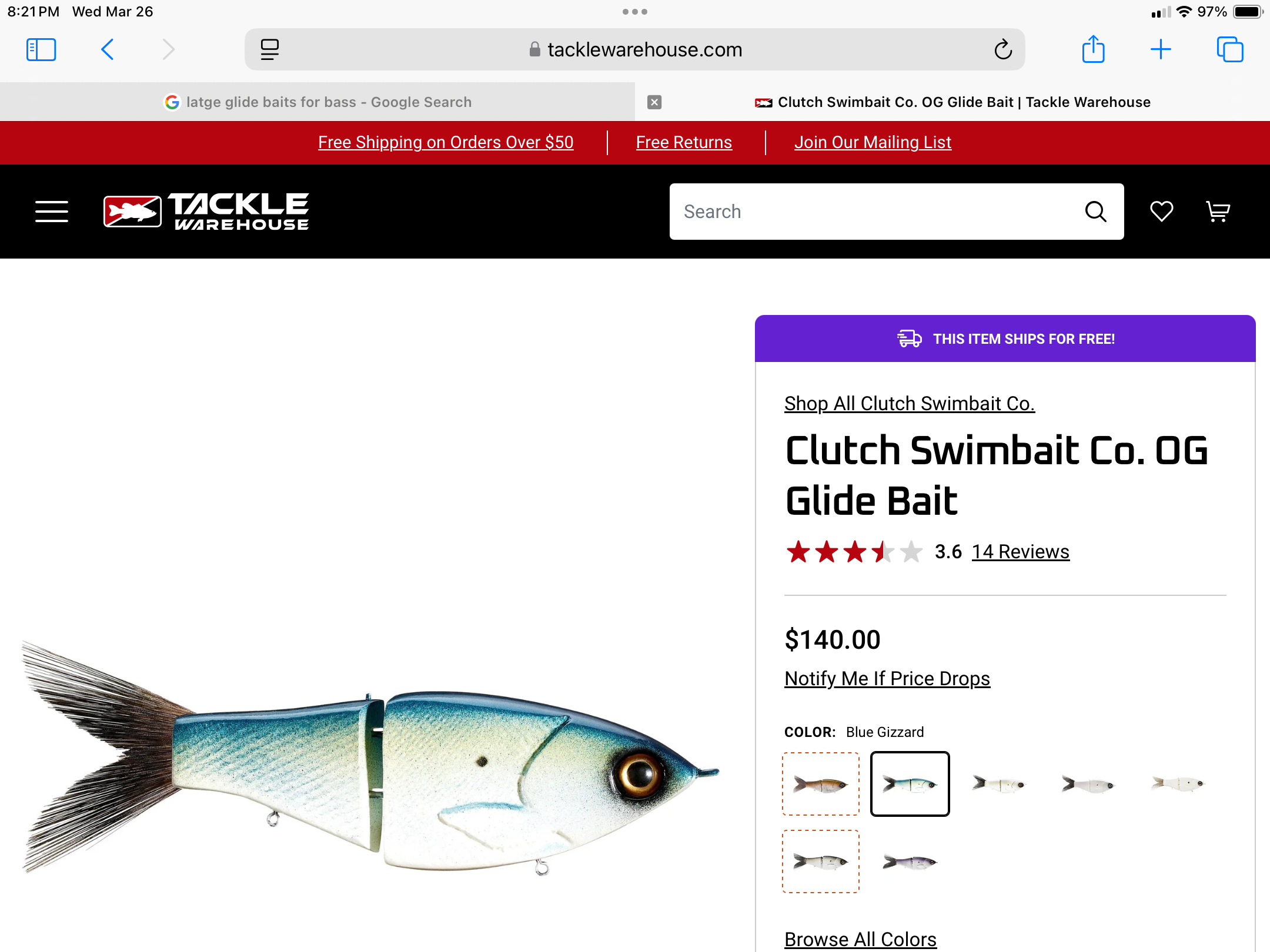Open the Free Returns link
Viewport: 1270px width, 952px height.
point(684,142)
